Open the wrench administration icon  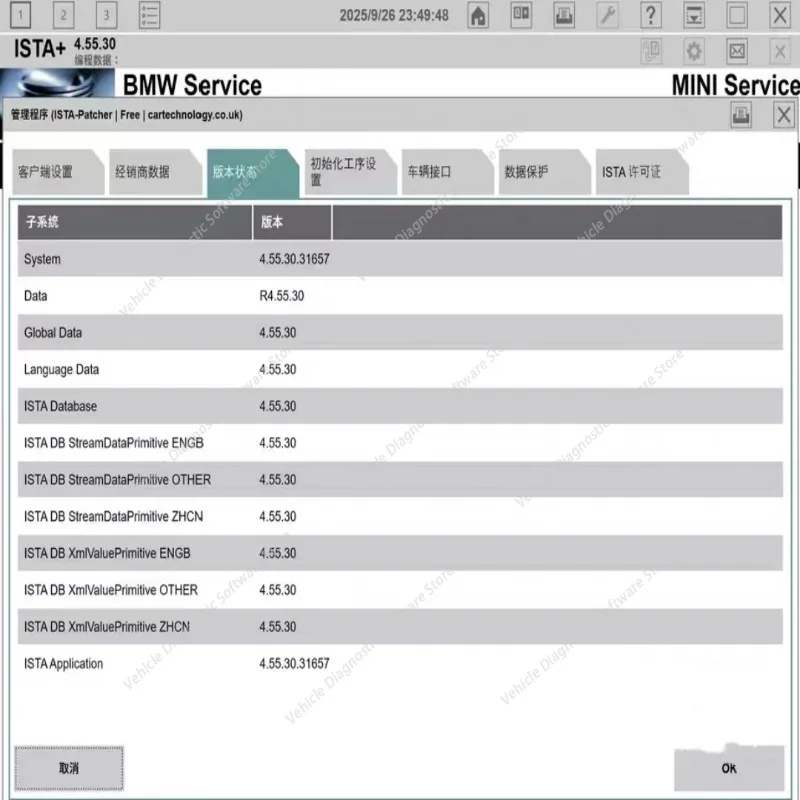(x=608, y=15)
